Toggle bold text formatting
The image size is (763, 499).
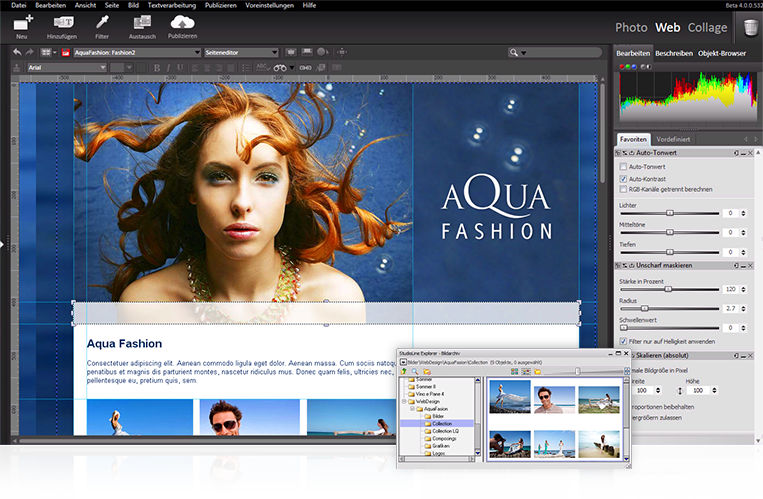tap(157, 68)
